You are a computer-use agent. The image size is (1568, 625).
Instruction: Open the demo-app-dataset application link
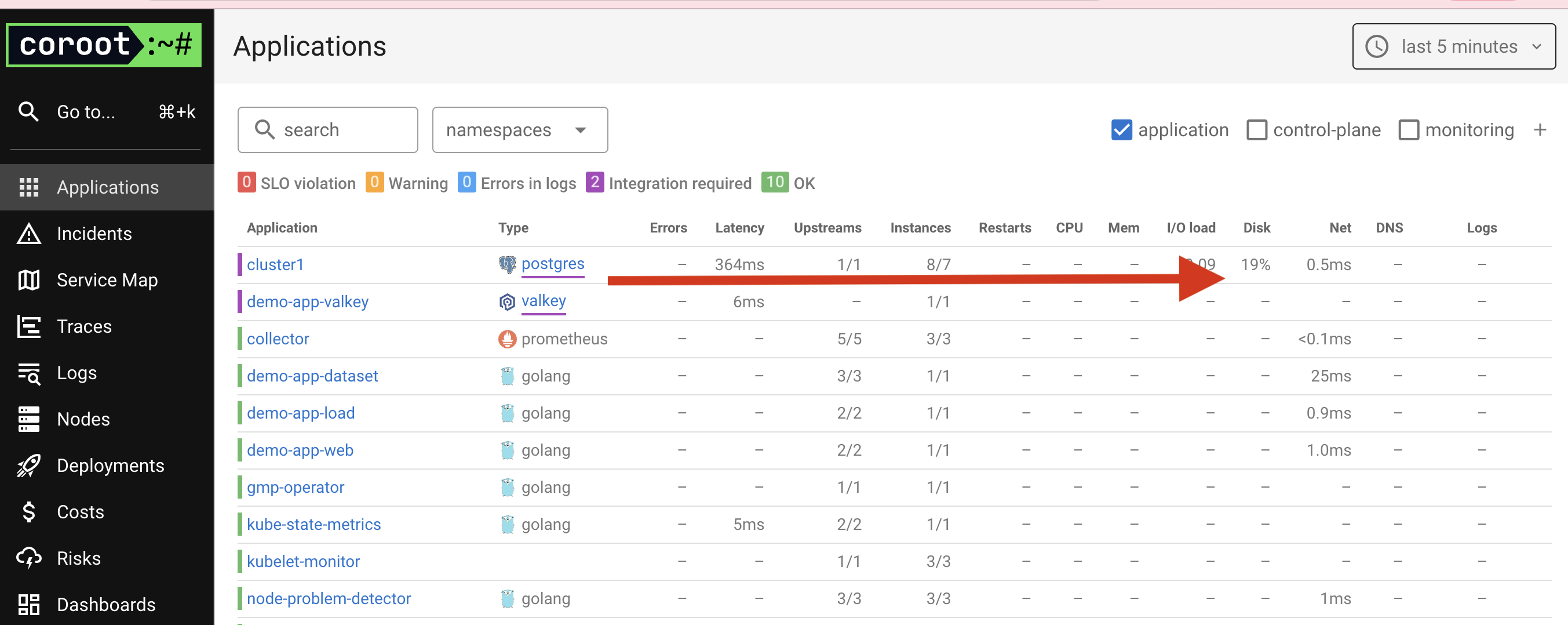[312, 376]
